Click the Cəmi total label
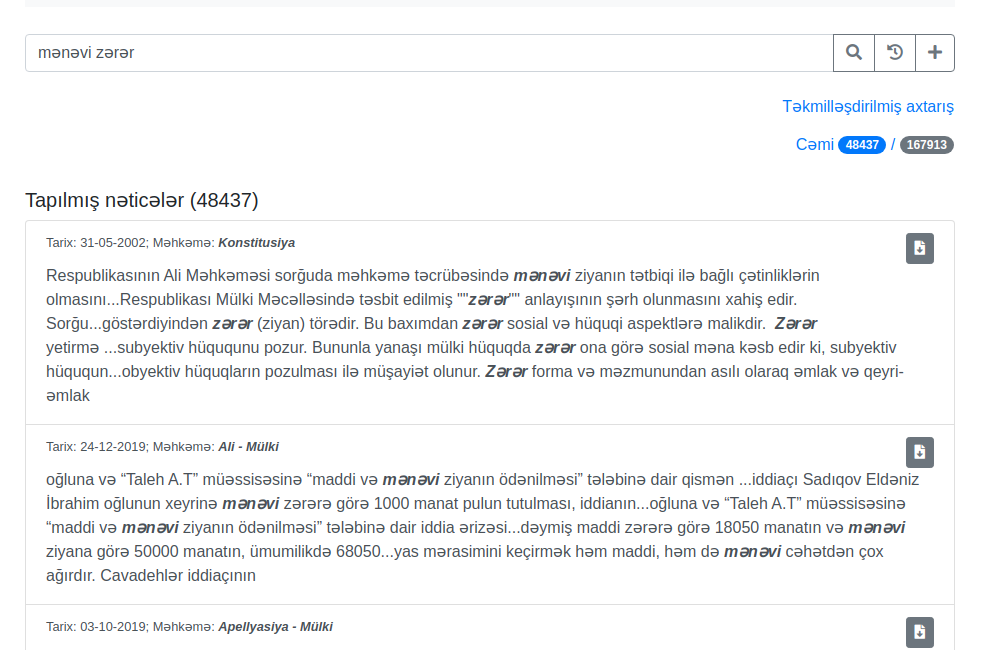 tap(814, 145)
